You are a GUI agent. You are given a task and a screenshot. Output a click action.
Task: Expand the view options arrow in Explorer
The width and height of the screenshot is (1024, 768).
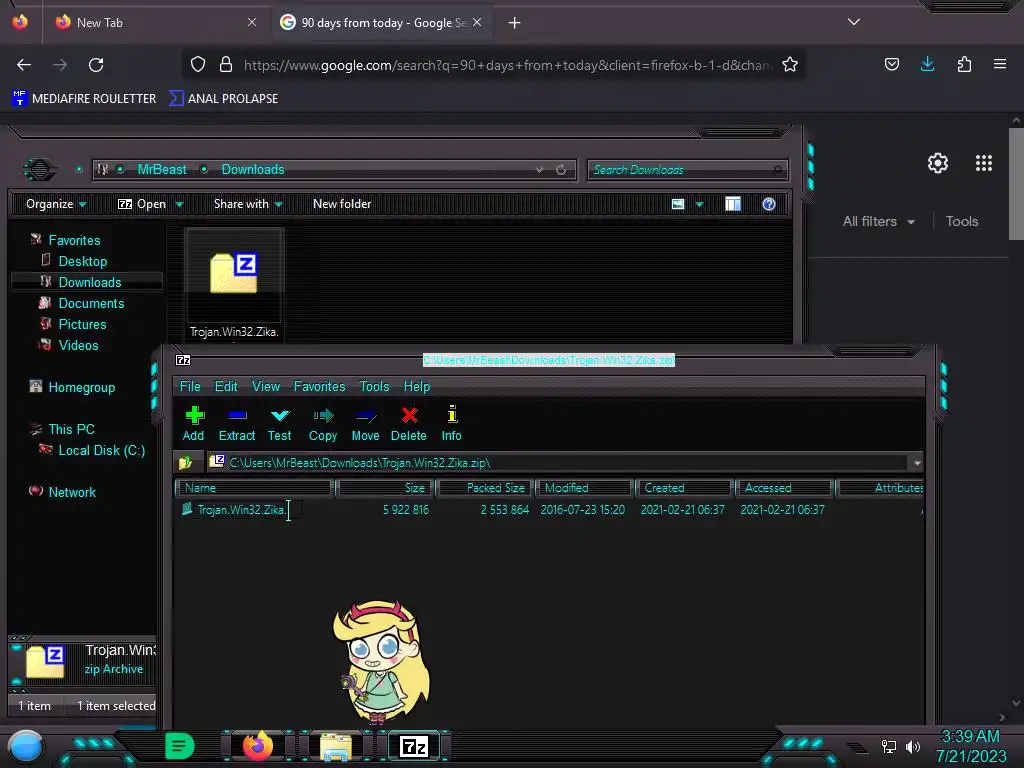[x=699, y=205]
